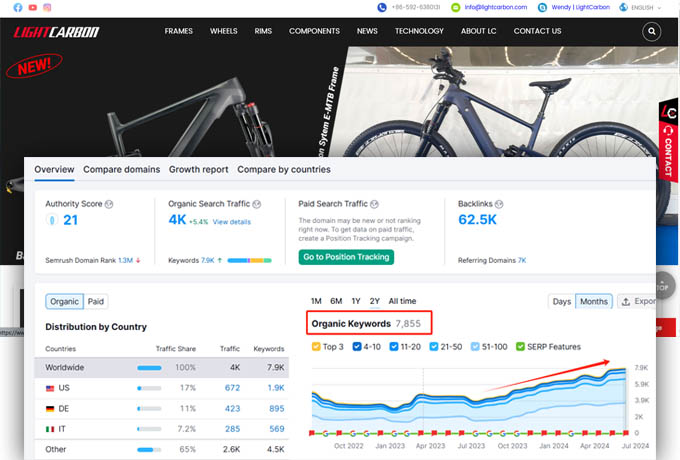This screenshot has width=680, height=460.
Task: Toggle the 4-10 checkbox
Action: point(357,347)
